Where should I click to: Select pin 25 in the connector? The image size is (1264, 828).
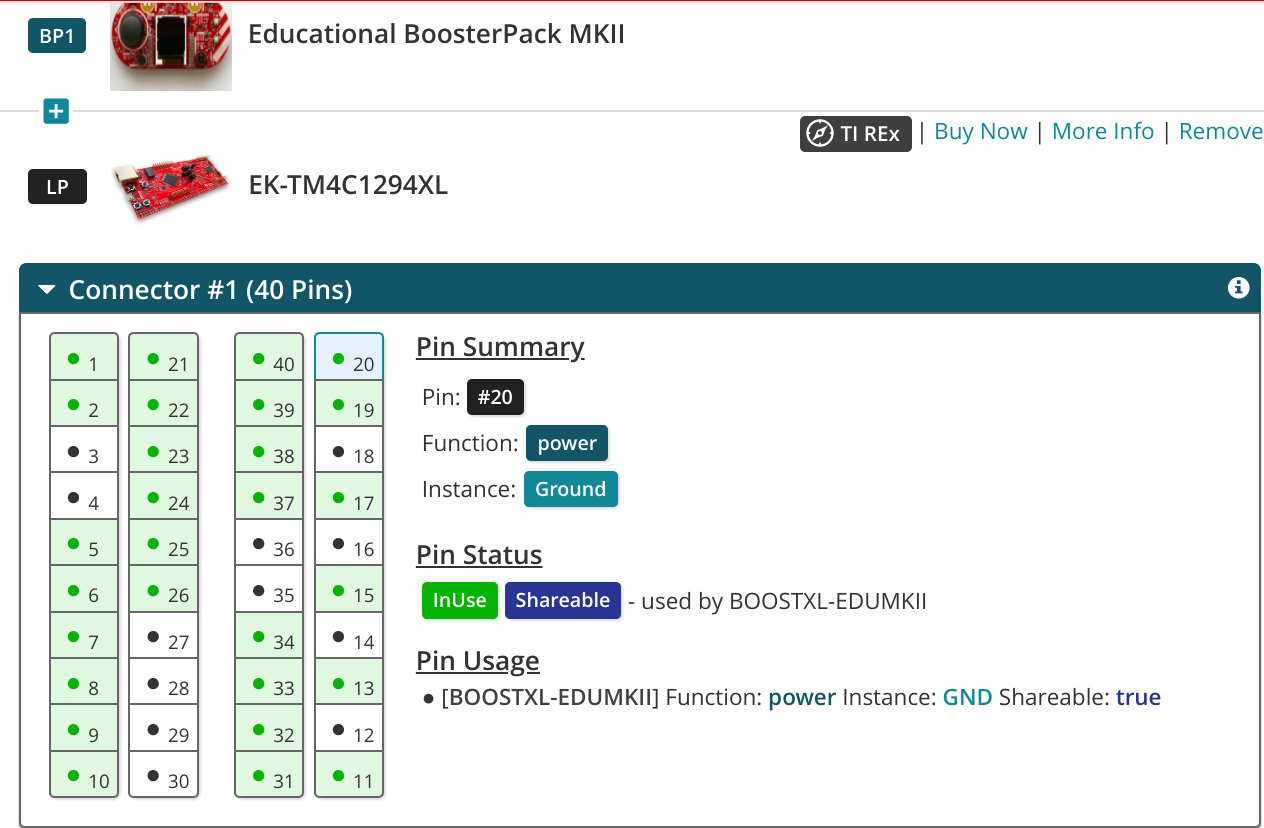point(164,543)
